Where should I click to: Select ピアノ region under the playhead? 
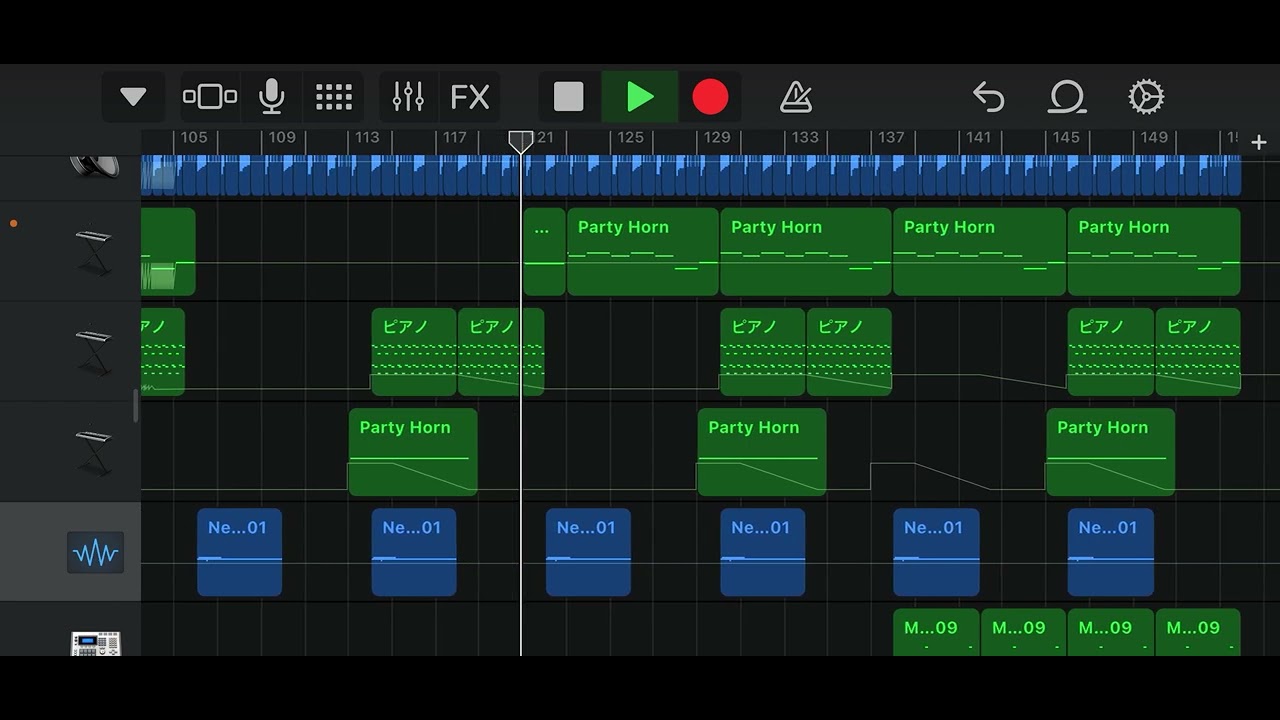501,352
